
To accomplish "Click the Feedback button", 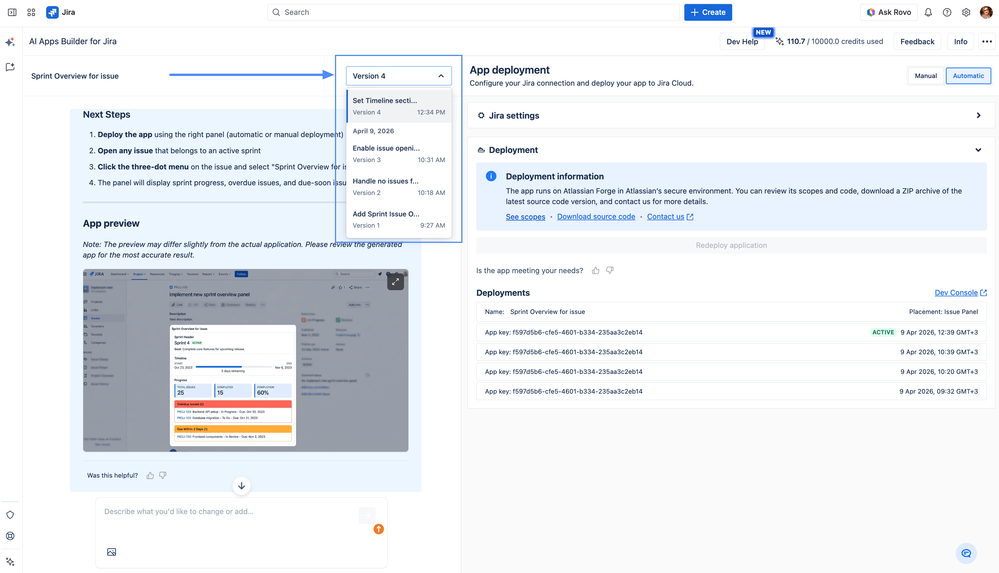I will point(917,41).
